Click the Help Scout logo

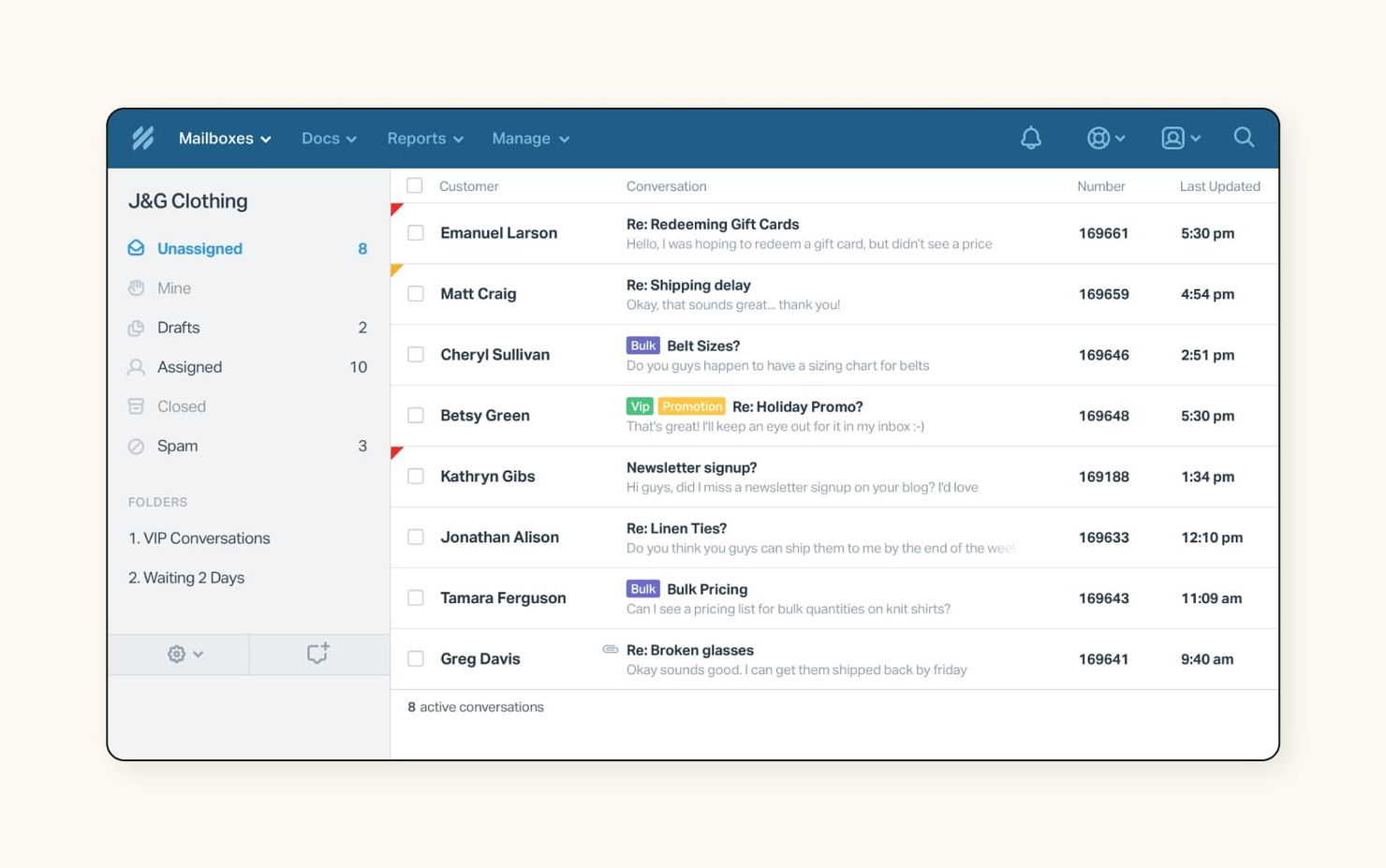click(x=142, y=138)
